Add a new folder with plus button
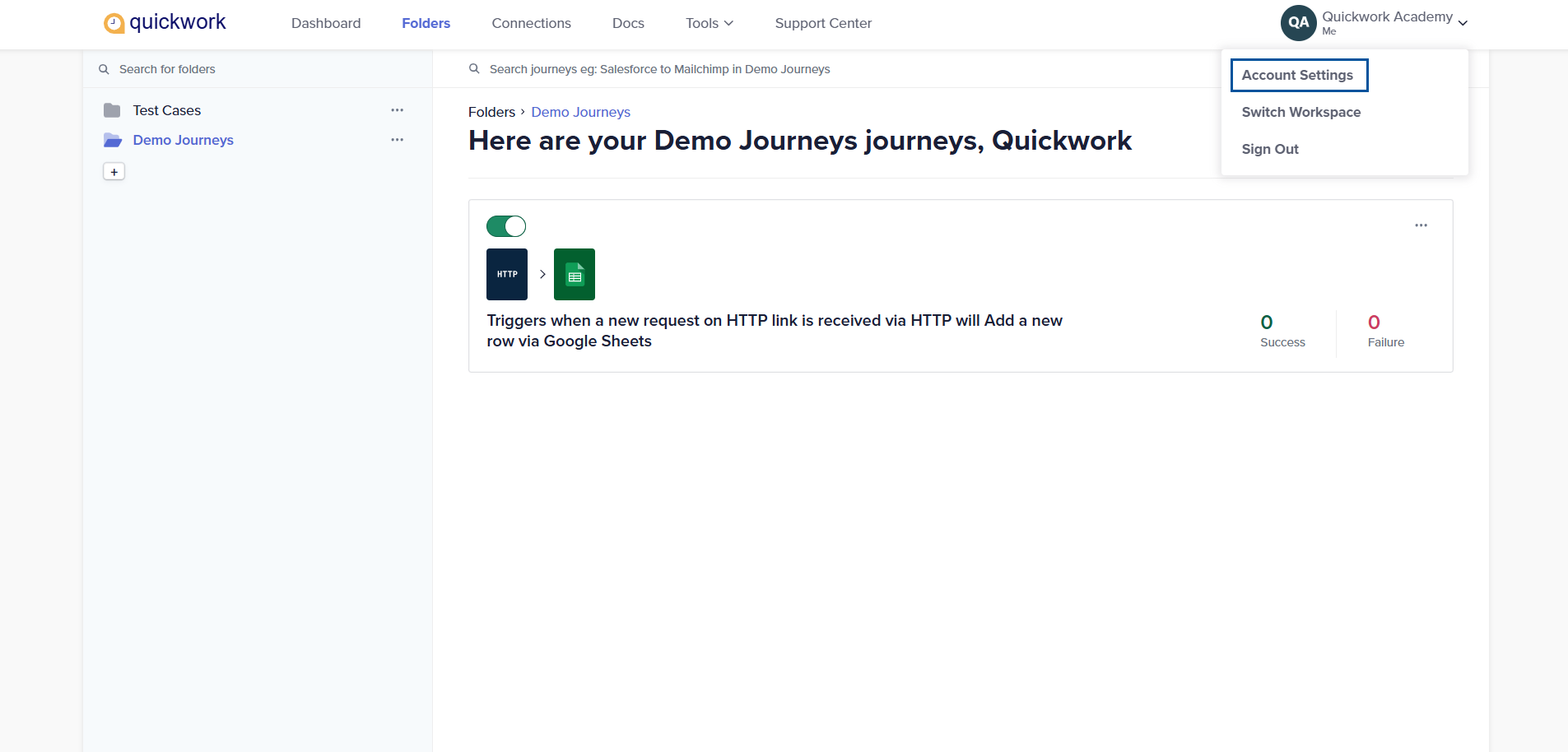Screen dimensions: 1568x752 [x=114, y=171]
